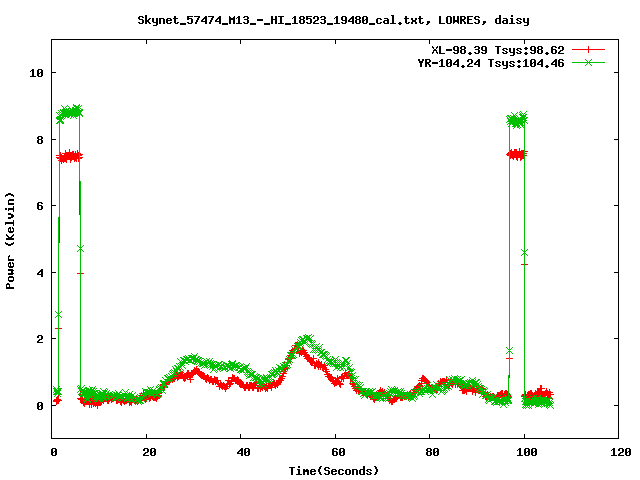Click the x-axis tick label 60
Screen dimensions: 640x480
coord(338,452)
